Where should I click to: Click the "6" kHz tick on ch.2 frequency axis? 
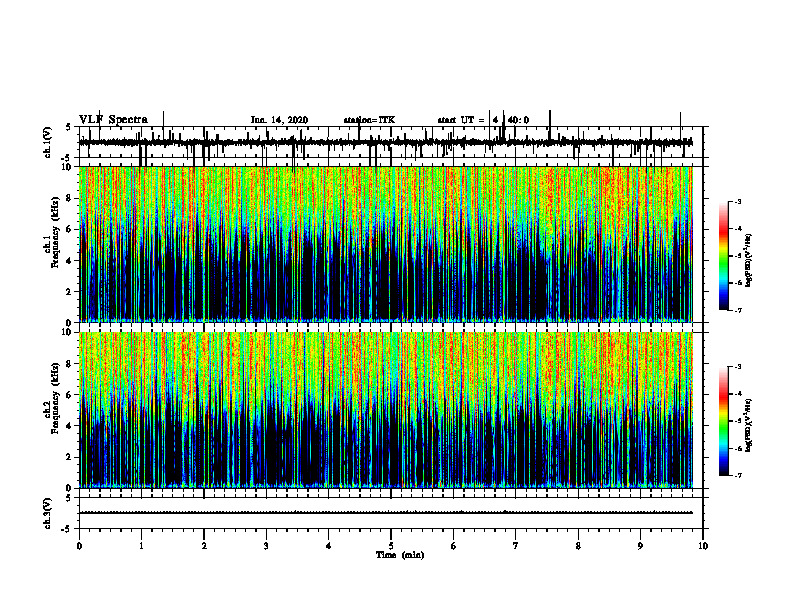click(x=70, y=394)
